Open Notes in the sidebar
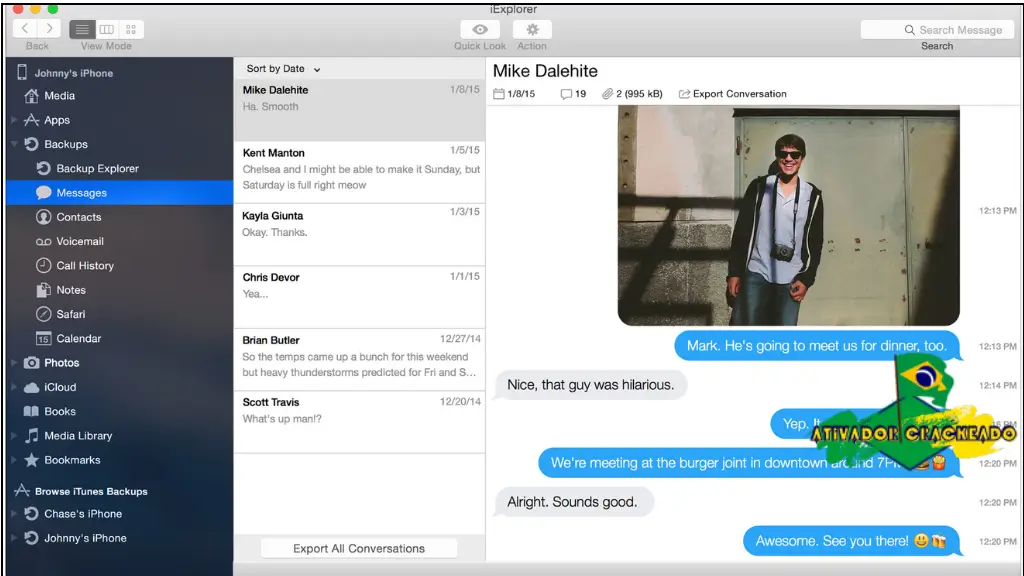This screenshot has height=576, width=1024. [x=61, y=290]
